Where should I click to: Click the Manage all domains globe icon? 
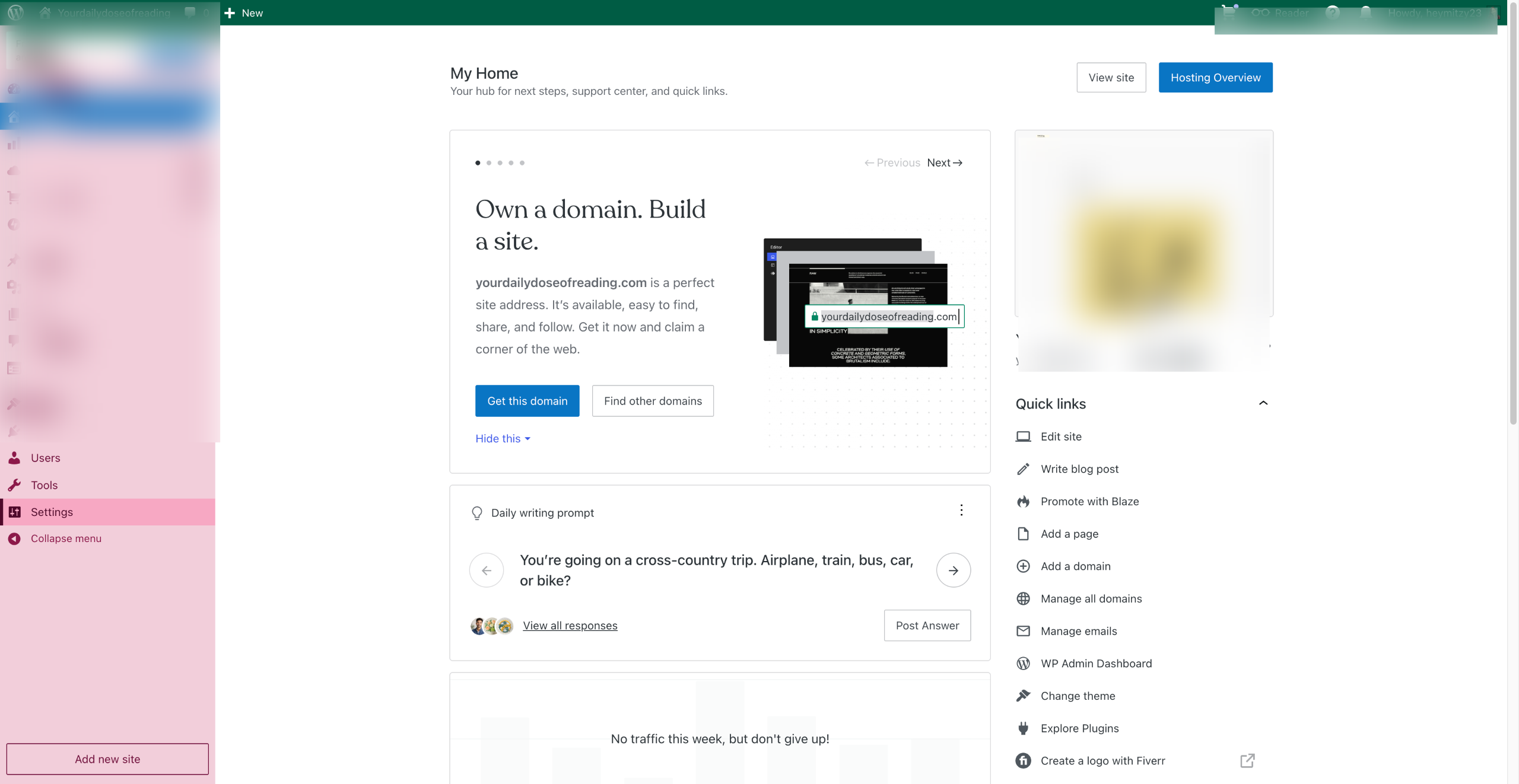pyautogui.click(x=1023, y=599)
